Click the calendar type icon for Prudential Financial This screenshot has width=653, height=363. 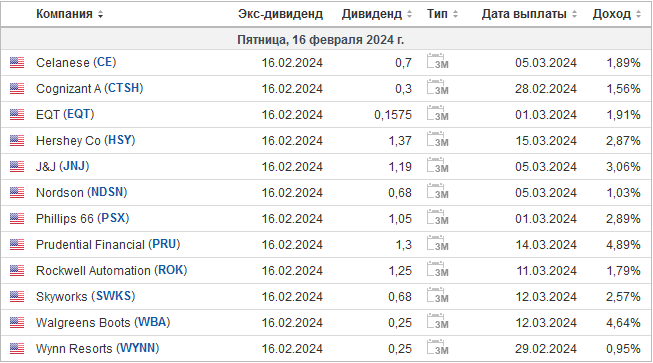click(x=438, y=244)
